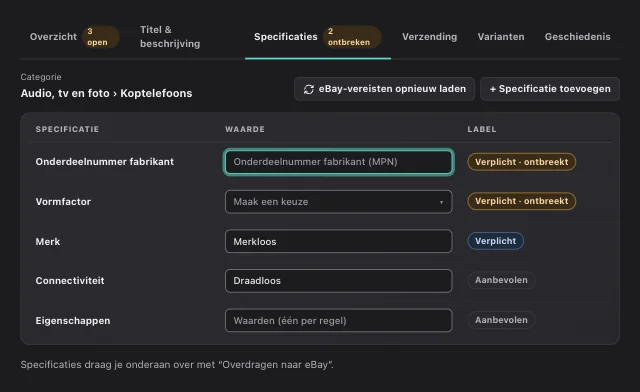The image size is (640, 392).
Task: Click 'Verplicht · ontbreekt' label for Vormfactor
Action: (x=521, y=201)
